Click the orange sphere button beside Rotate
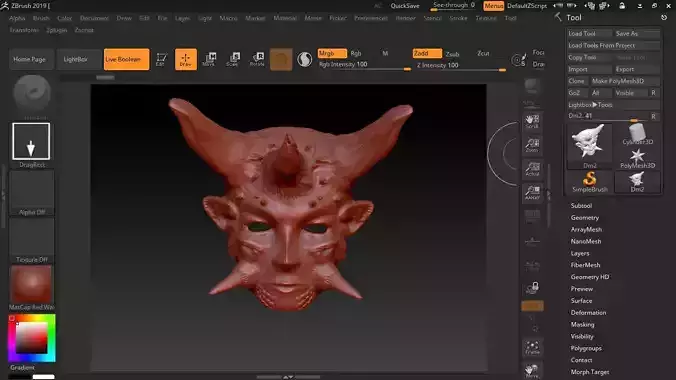 (281, 59)
